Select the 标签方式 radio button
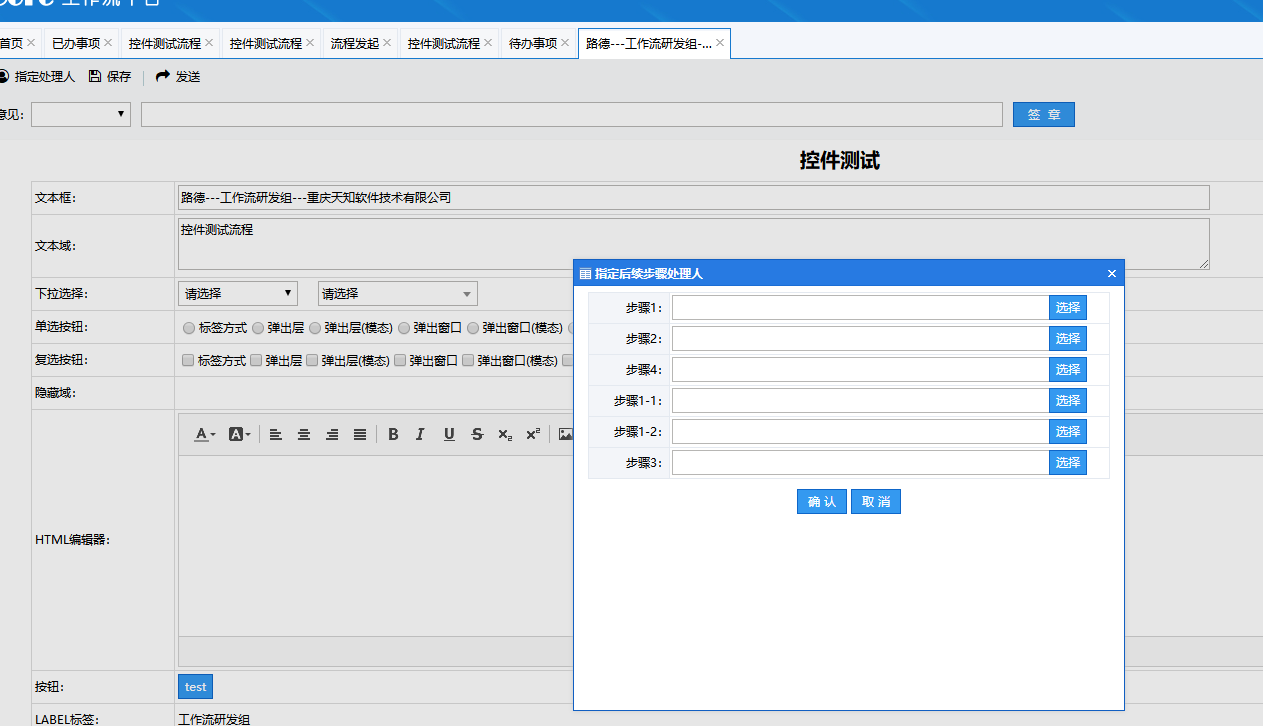Viewport: 1263px width, 726px height. pos(189,328)
